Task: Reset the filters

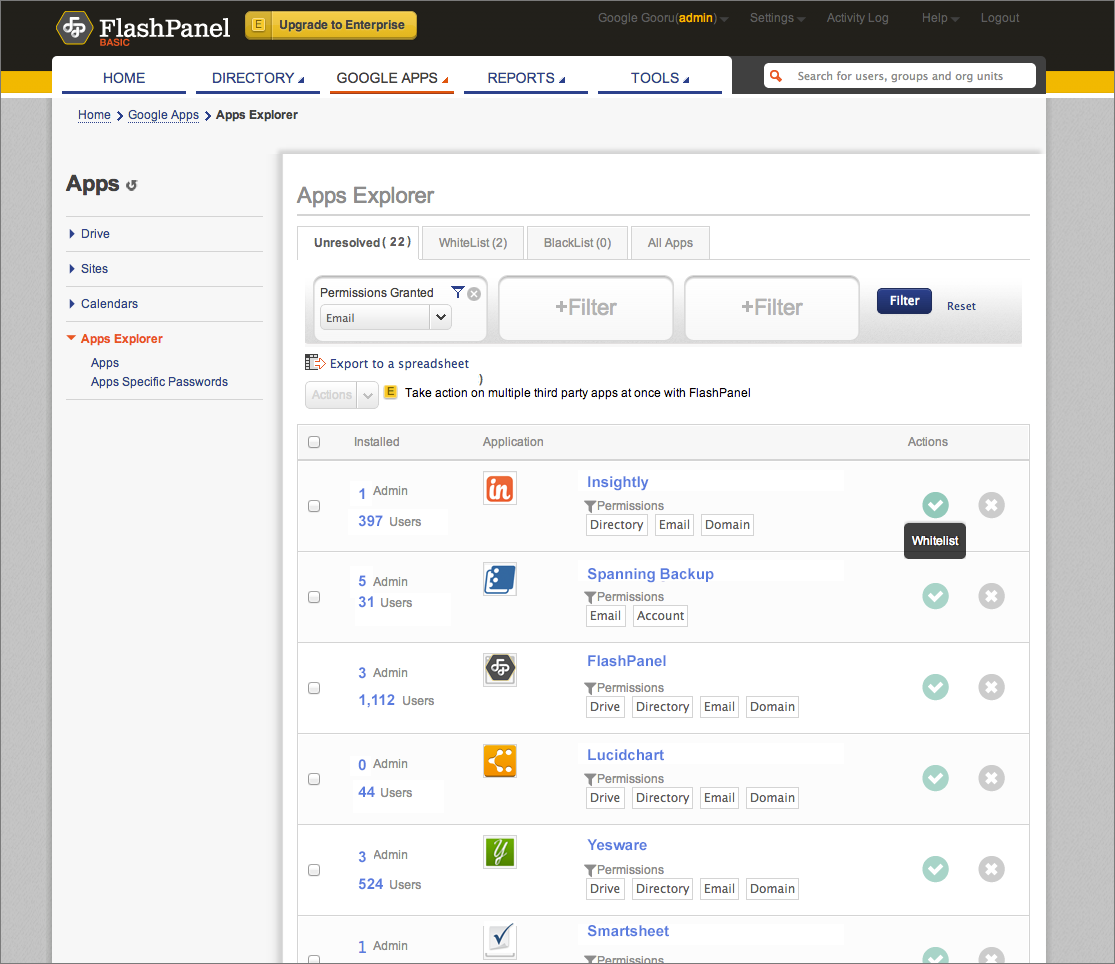Action: pyautogui.click(x=961, y=306)
